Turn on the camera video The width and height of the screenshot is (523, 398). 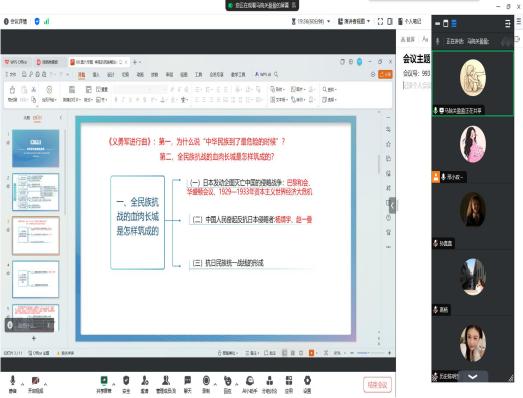[x=35, y=384]
